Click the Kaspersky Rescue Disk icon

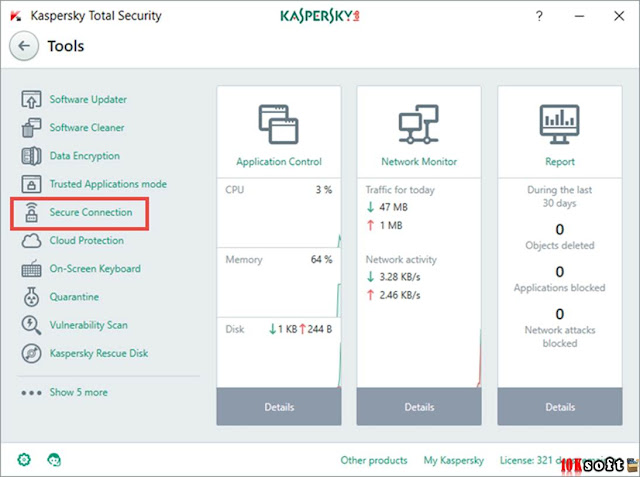click(x=31, y=353)
